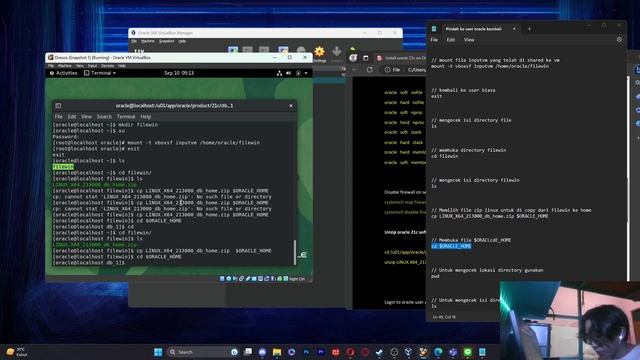Open the weather widget on the taskbar
This screenshot has width=640, height=360.
click(16, 352)
